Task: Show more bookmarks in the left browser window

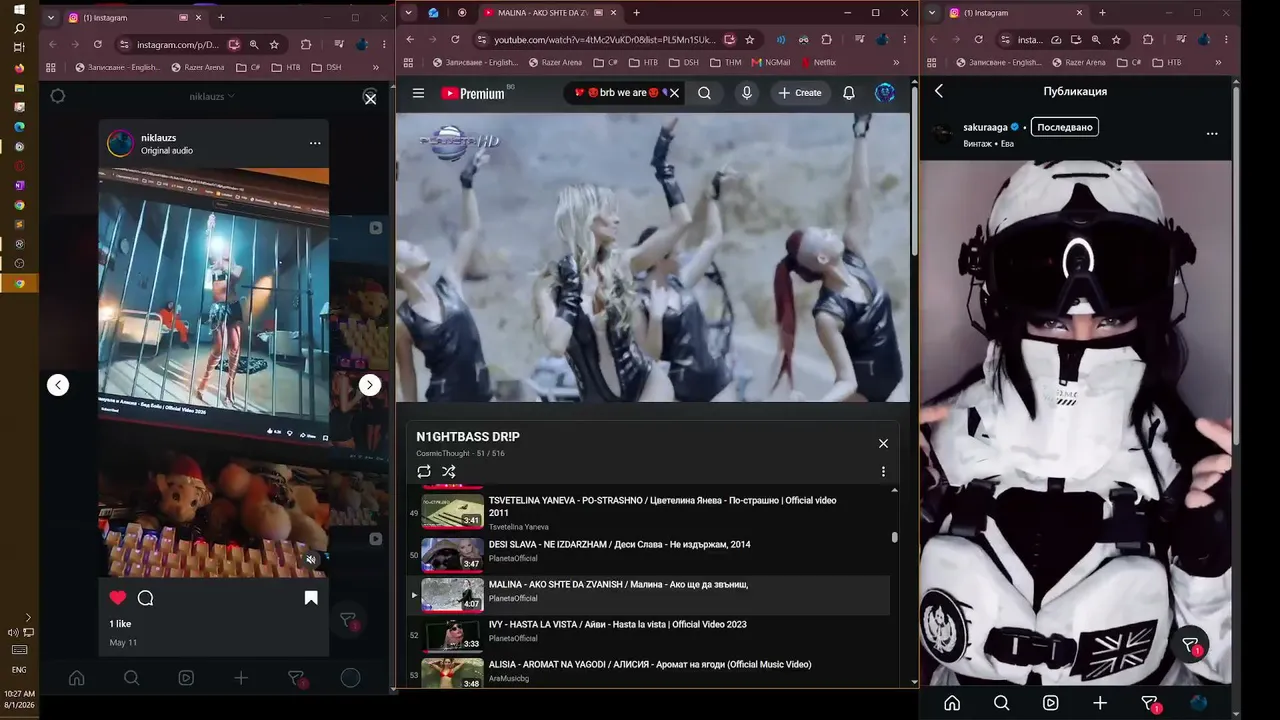Action: coord(376,67)
